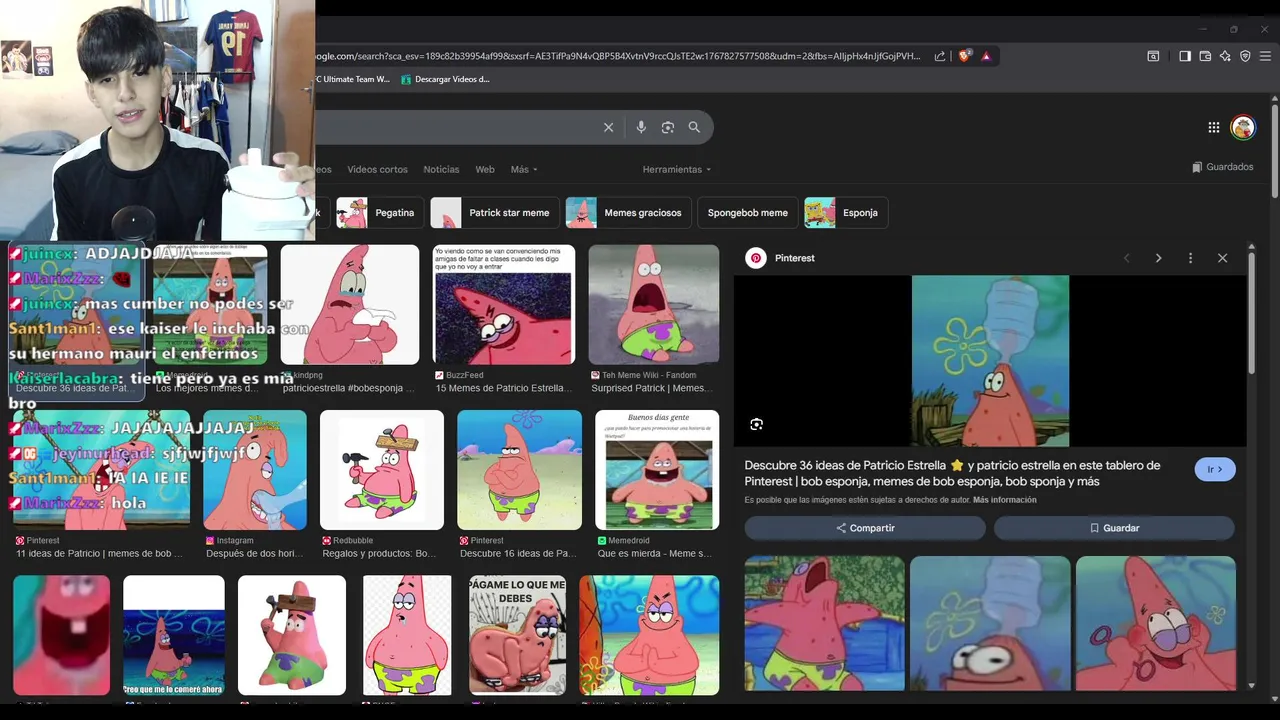Open Brave Shields lion icon
Image resolution: width=1280 pixels, height=720 pixels.
coord(964,56)
